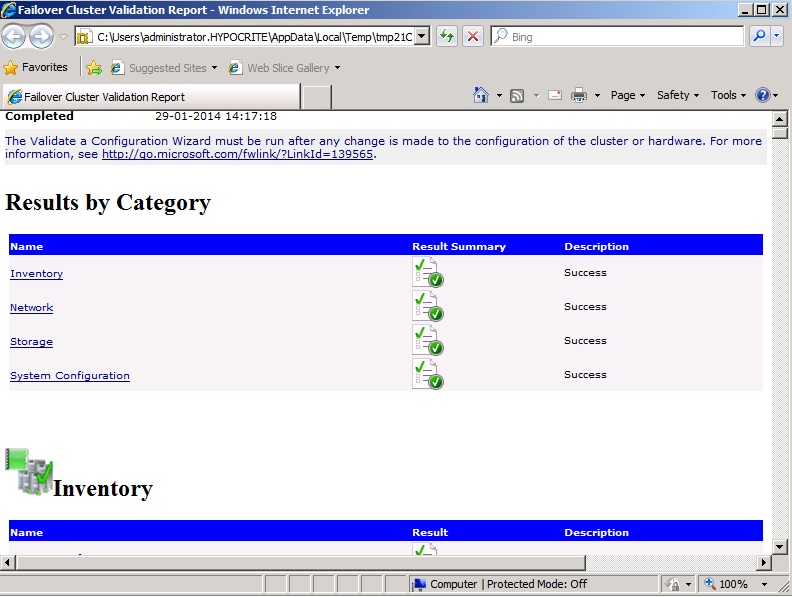
Task: Click the Network result success icon
Action: (x=427, y=306)
